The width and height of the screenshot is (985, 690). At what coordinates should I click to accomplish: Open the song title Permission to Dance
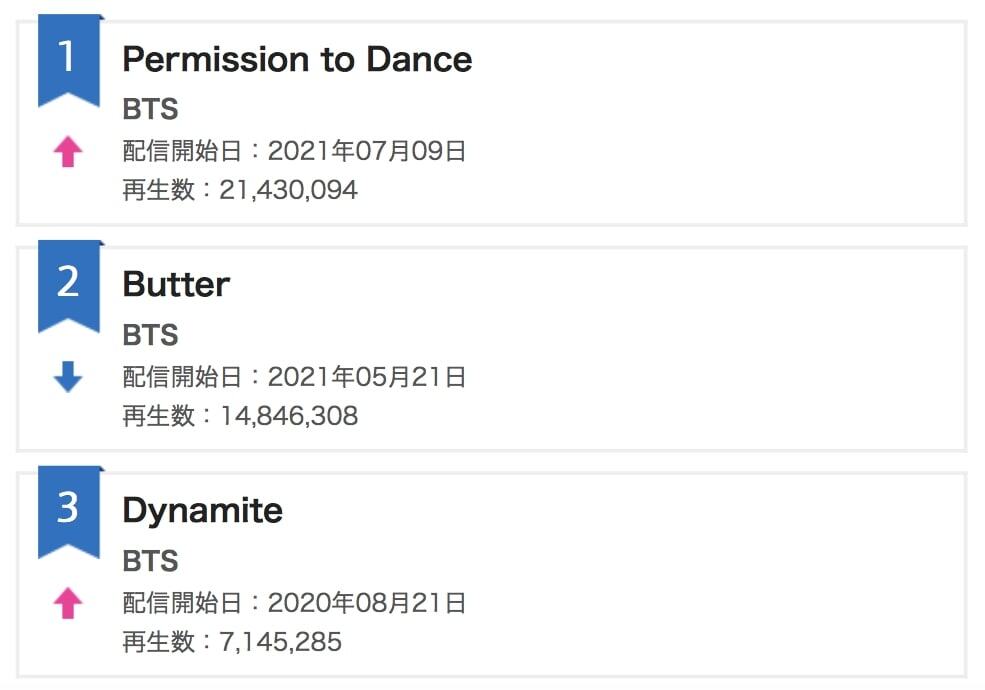point(297,60)
